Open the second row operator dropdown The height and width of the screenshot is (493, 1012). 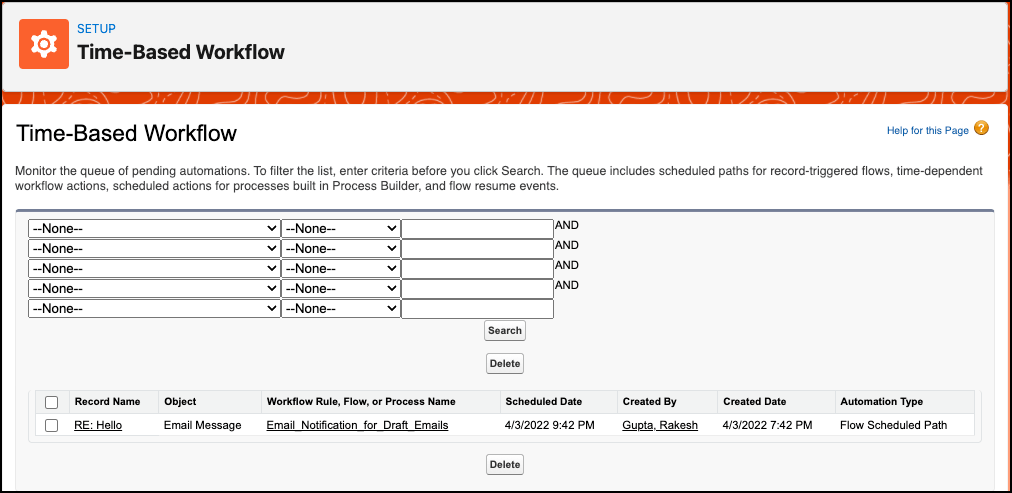(x=341, y=248)
